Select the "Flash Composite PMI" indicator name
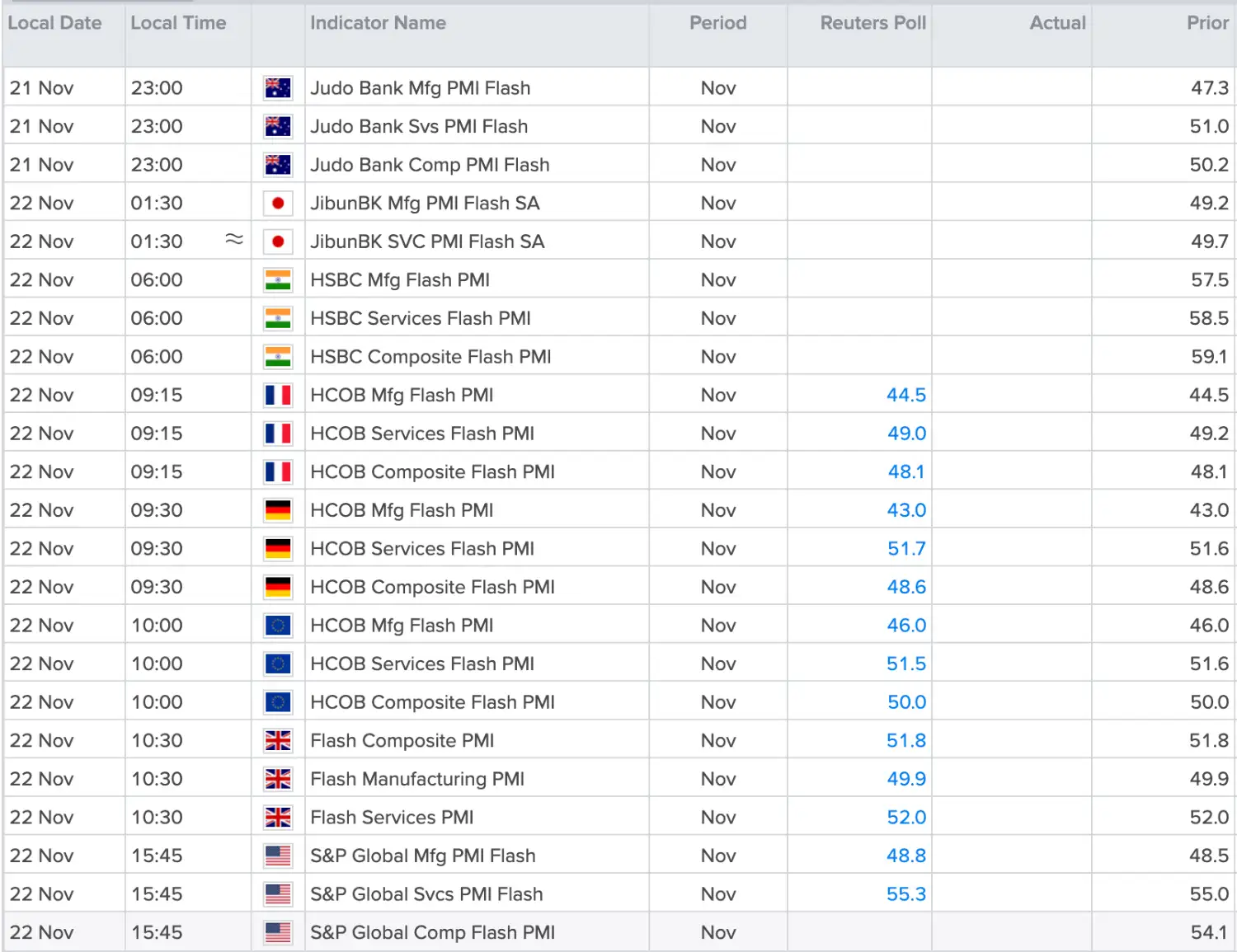This screenshot has height=952, width=1237. coord(402,741)
